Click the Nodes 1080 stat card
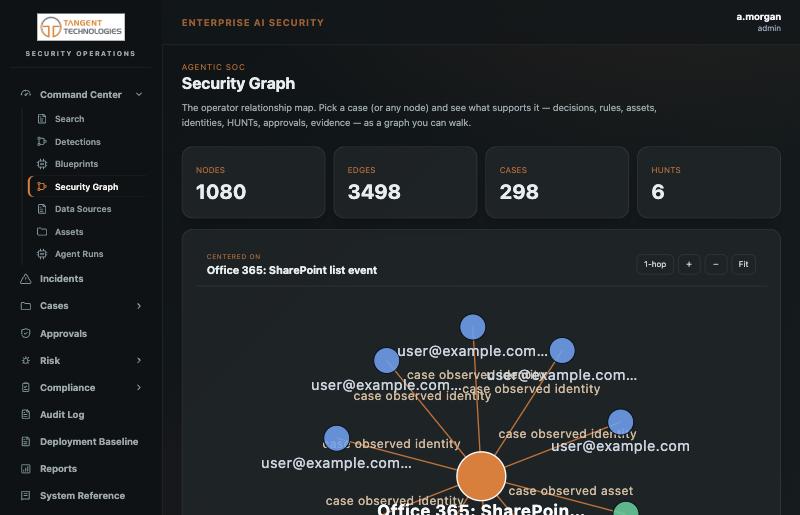 click(x=253, y=182)
